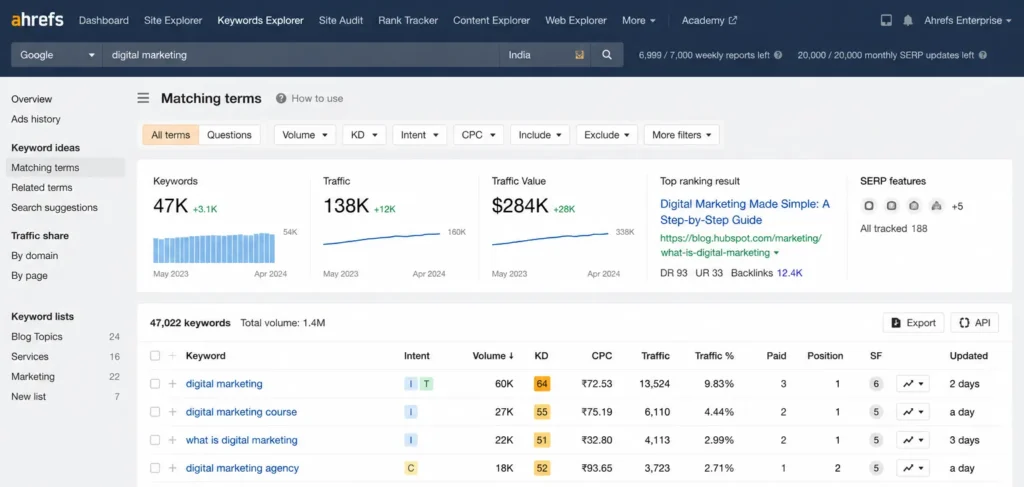The width and height of the screenshot is (1024, 487).
Task: Open the Exclude filter dropdown
Action: 607,135
